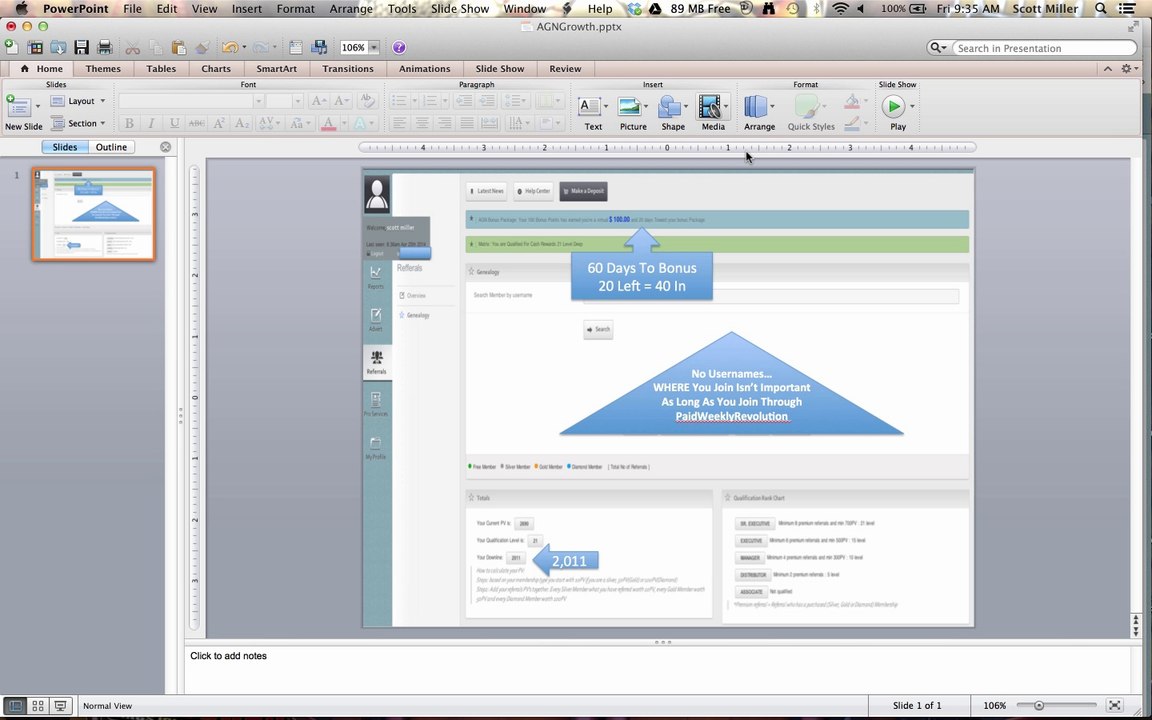Create a new presentation from toolbar

pyautogui.click(x=11, y=47)
